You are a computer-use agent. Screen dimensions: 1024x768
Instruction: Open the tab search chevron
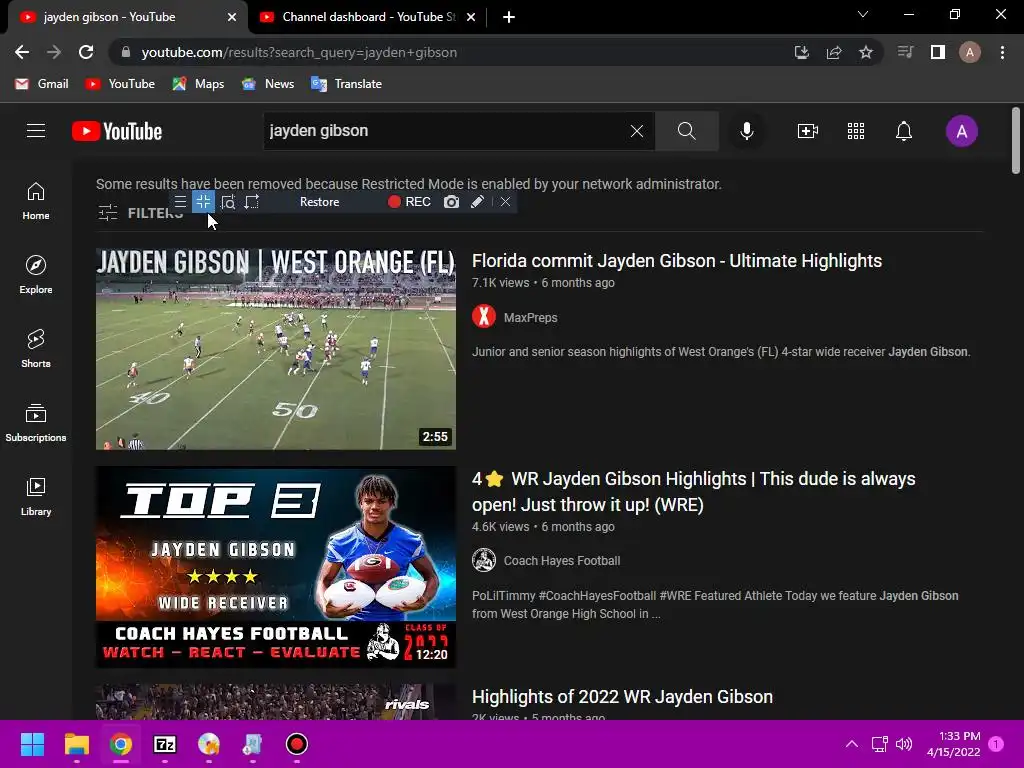point(863,14)
